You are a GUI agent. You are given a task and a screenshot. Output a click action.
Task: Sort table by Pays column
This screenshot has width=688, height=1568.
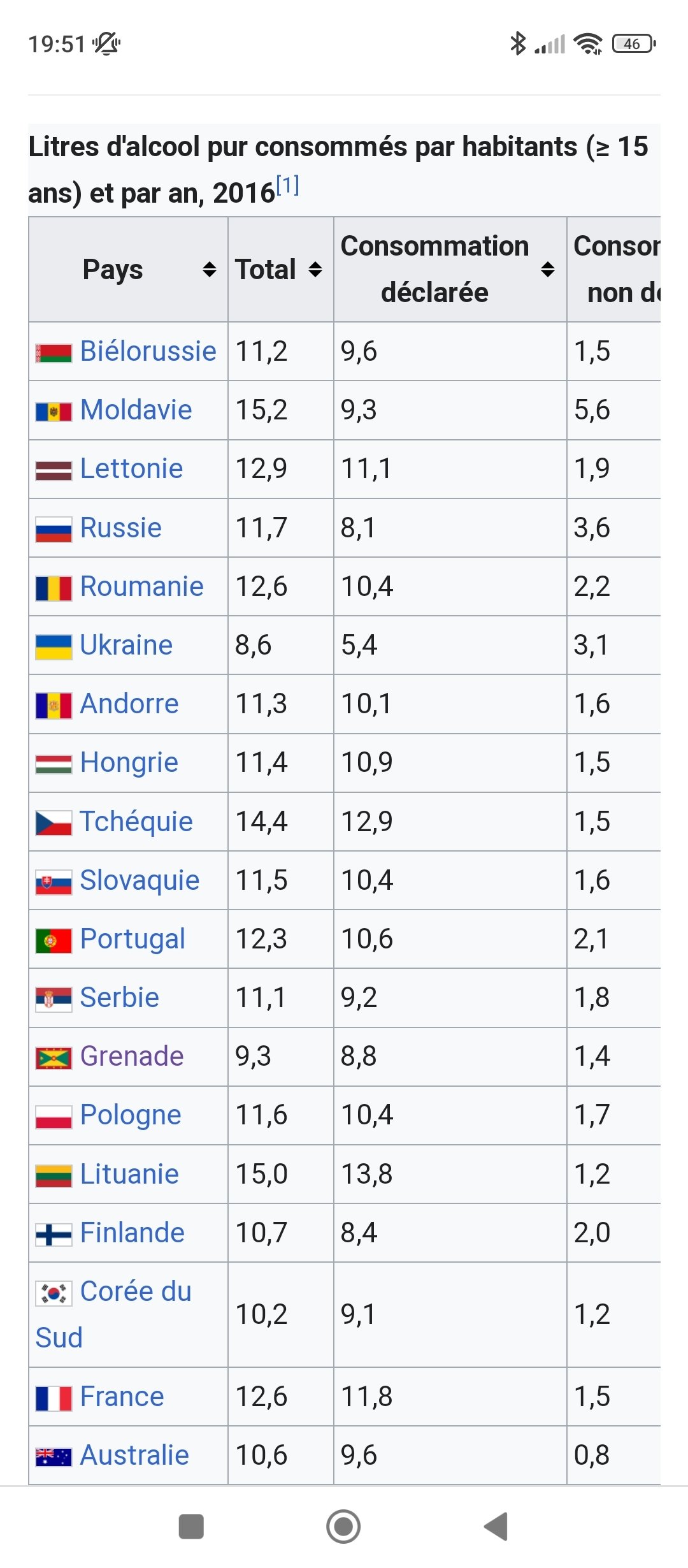209,270
